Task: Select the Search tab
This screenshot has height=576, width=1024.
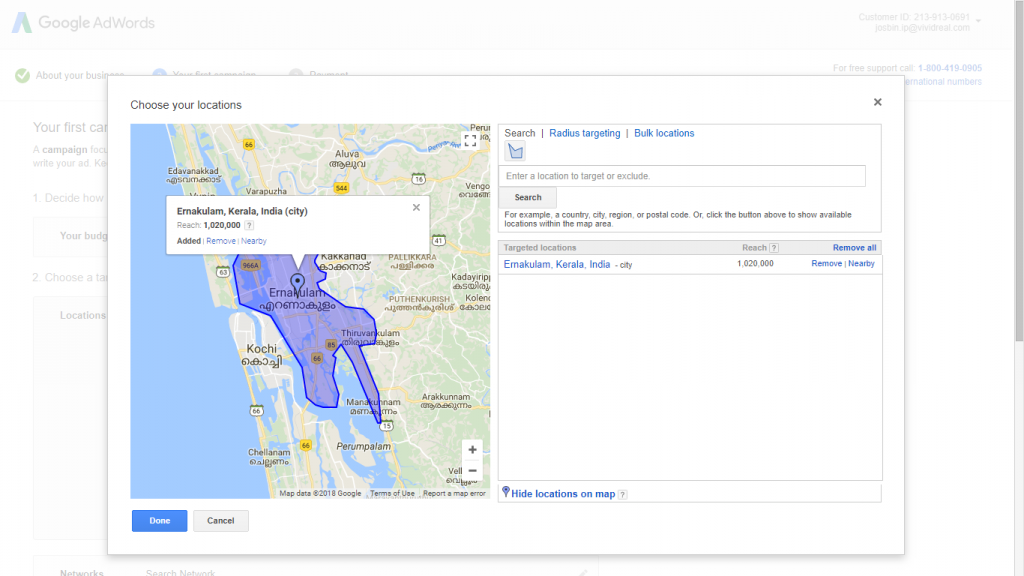Action: click(x=520, y=133)
